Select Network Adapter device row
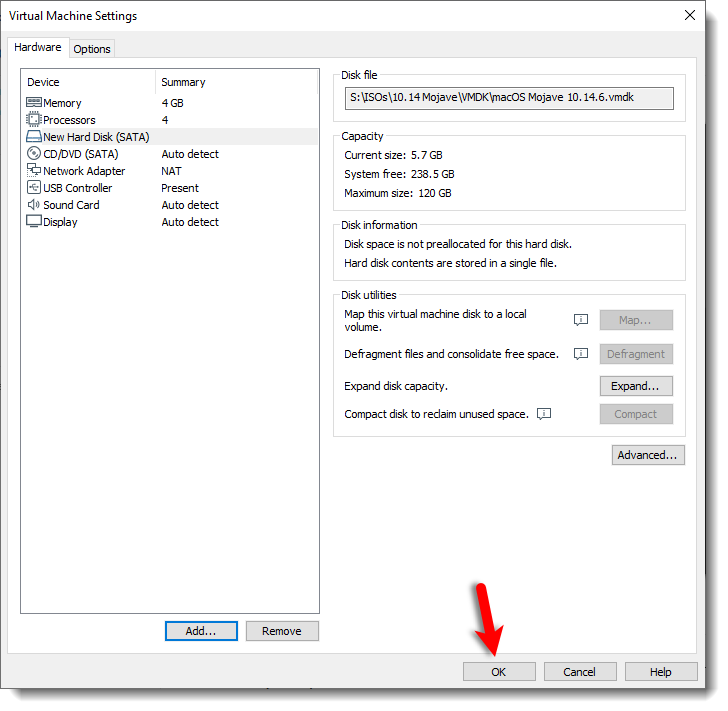This screenshot has height=711, width=728. (171, 171)
